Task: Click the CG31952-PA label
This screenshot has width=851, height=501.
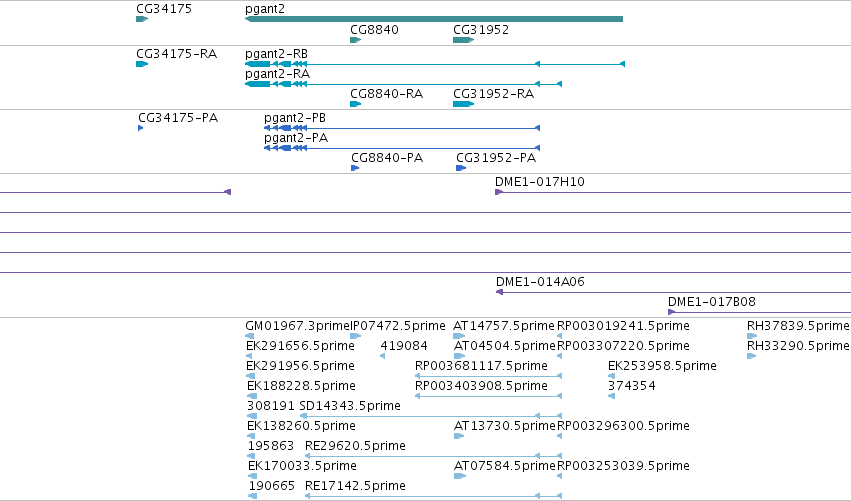Action: [496, 158]
